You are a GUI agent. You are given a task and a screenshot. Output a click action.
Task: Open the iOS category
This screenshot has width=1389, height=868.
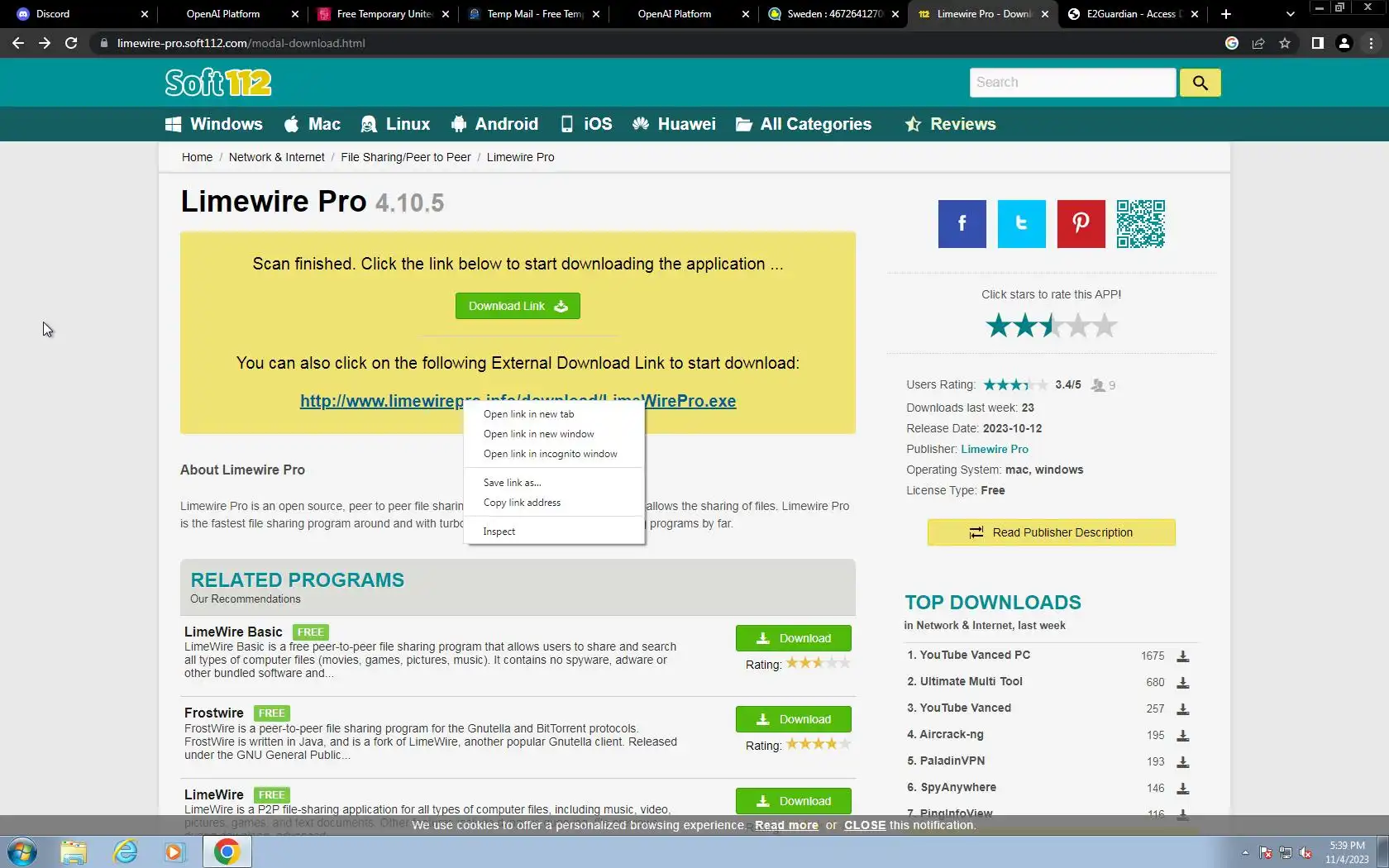click(x=586, y=124)
